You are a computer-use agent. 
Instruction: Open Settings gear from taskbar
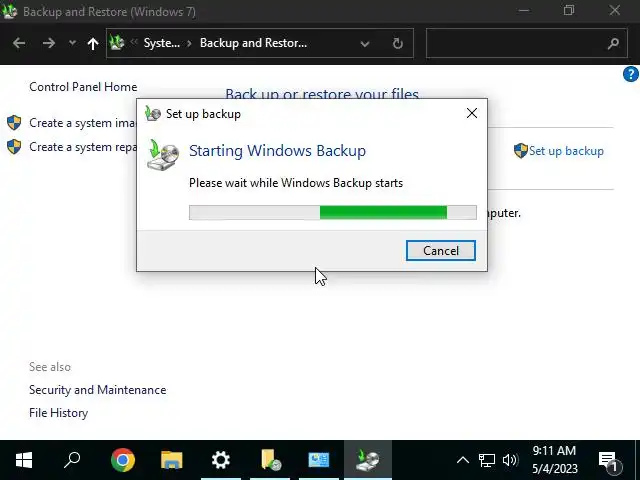[221, 460]
